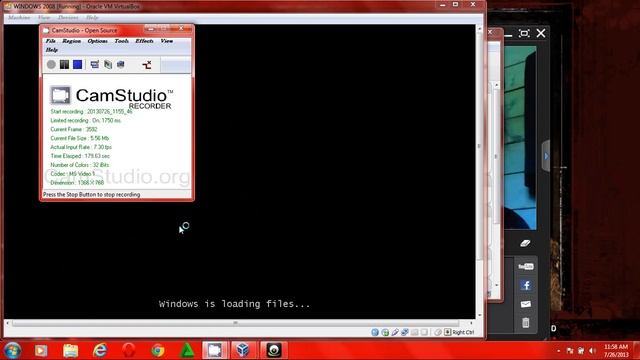Click VirtualBox optical disk status icon

point(385,332)
